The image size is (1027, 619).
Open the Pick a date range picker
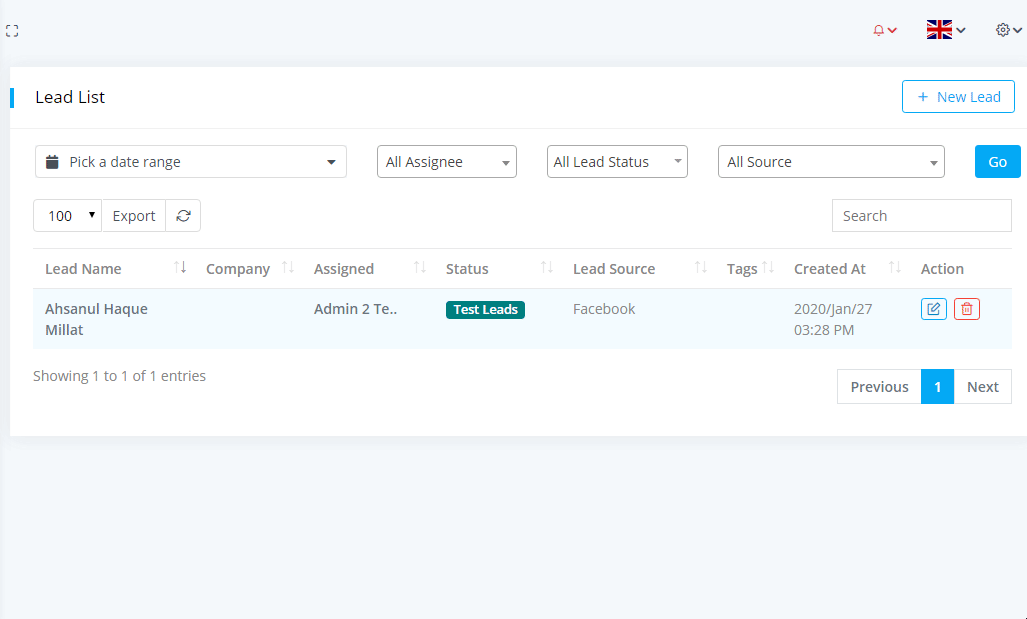(190, 162)
